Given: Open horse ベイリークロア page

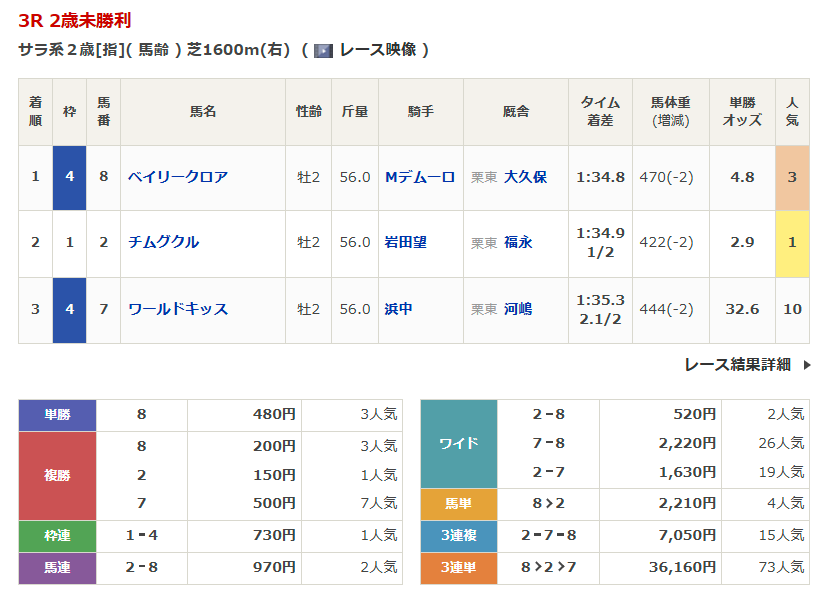Looking at the screenshot, I should (178, 177).
